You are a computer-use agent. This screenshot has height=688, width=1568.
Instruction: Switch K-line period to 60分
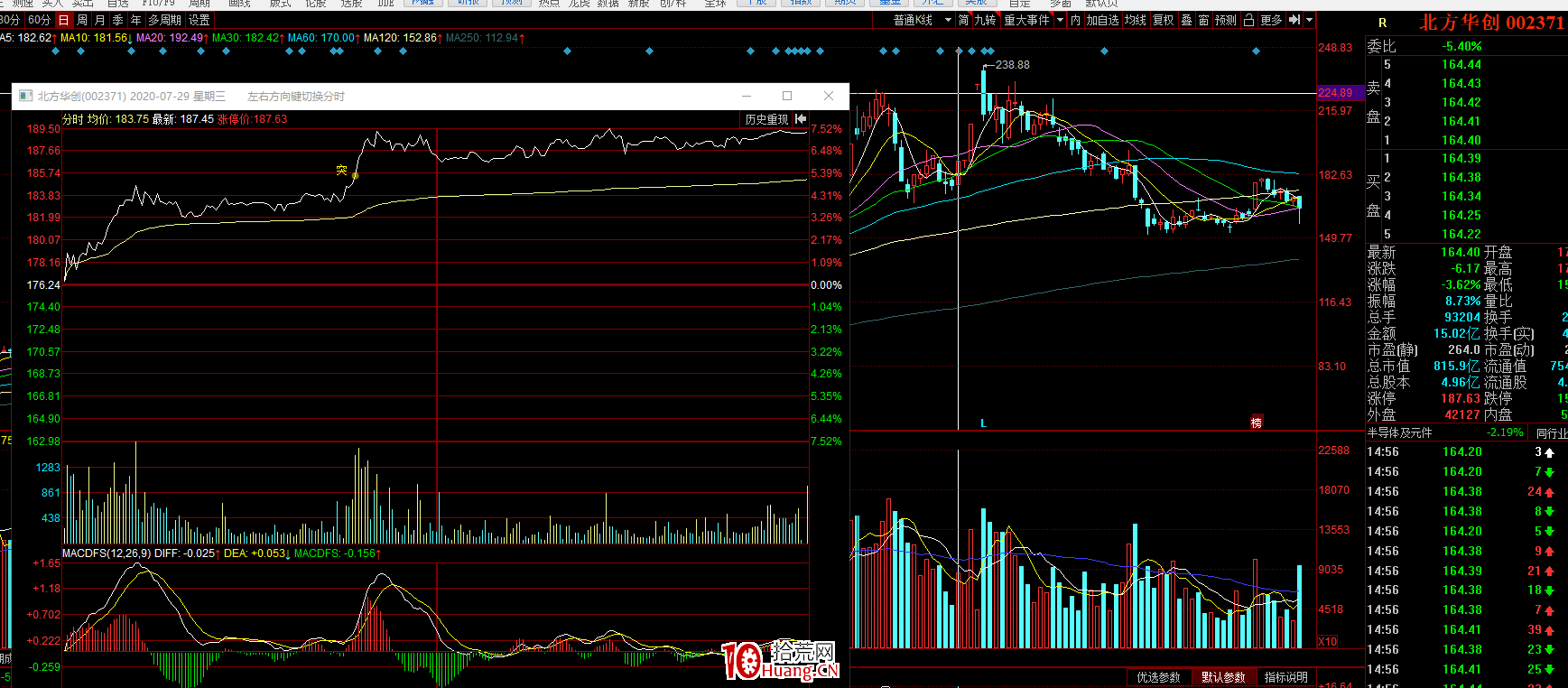(x=39, y=20)
